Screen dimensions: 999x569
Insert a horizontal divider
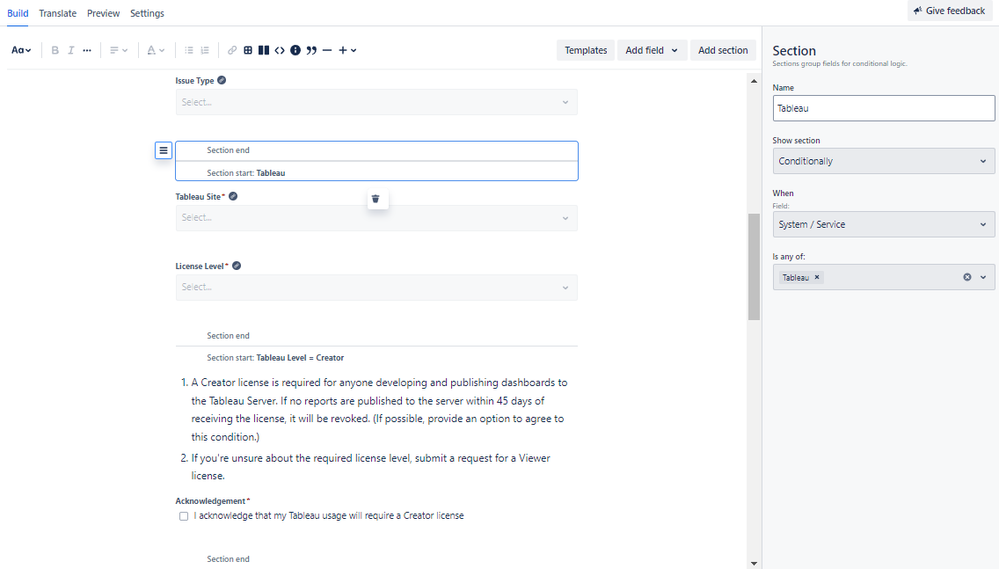327,50
